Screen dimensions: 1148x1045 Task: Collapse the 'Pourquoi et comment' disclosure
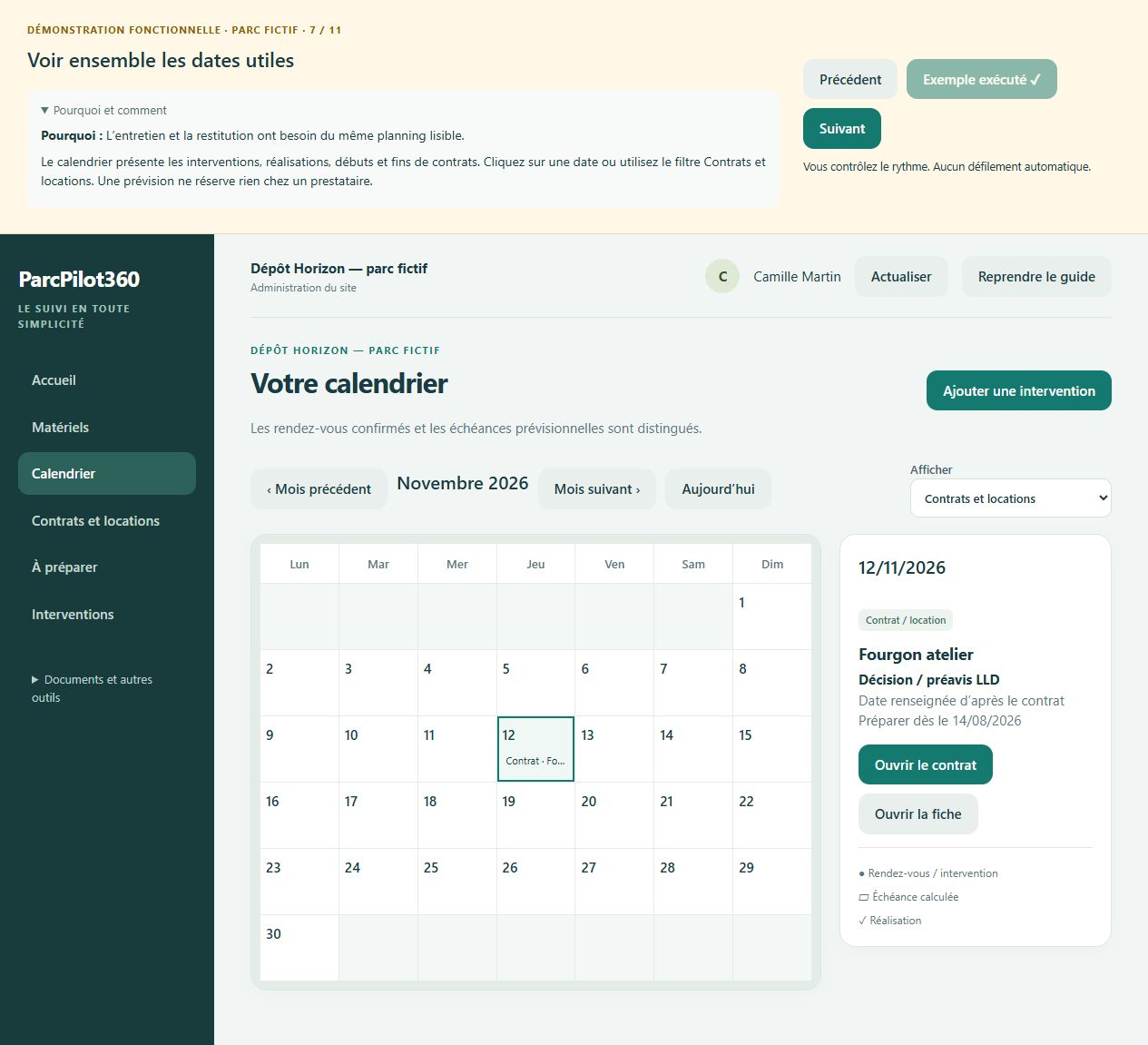click(104, 111)
